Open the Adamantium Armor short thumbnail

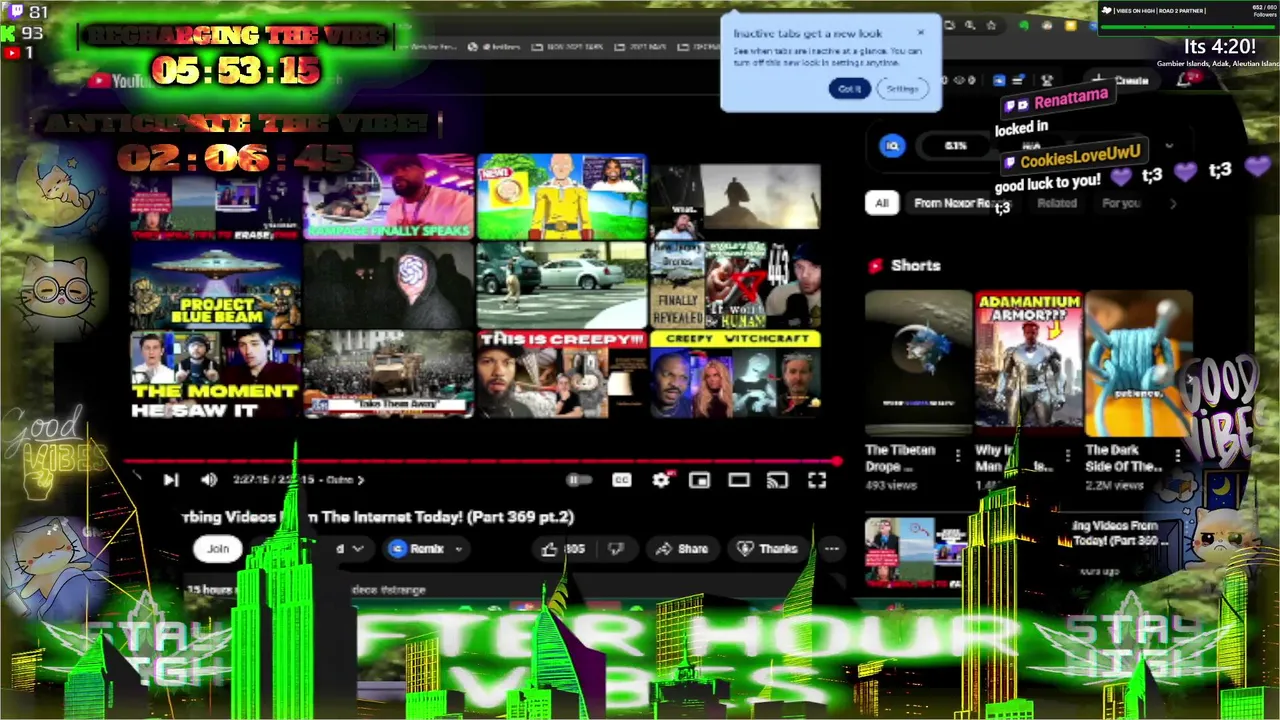point(1029,362)
